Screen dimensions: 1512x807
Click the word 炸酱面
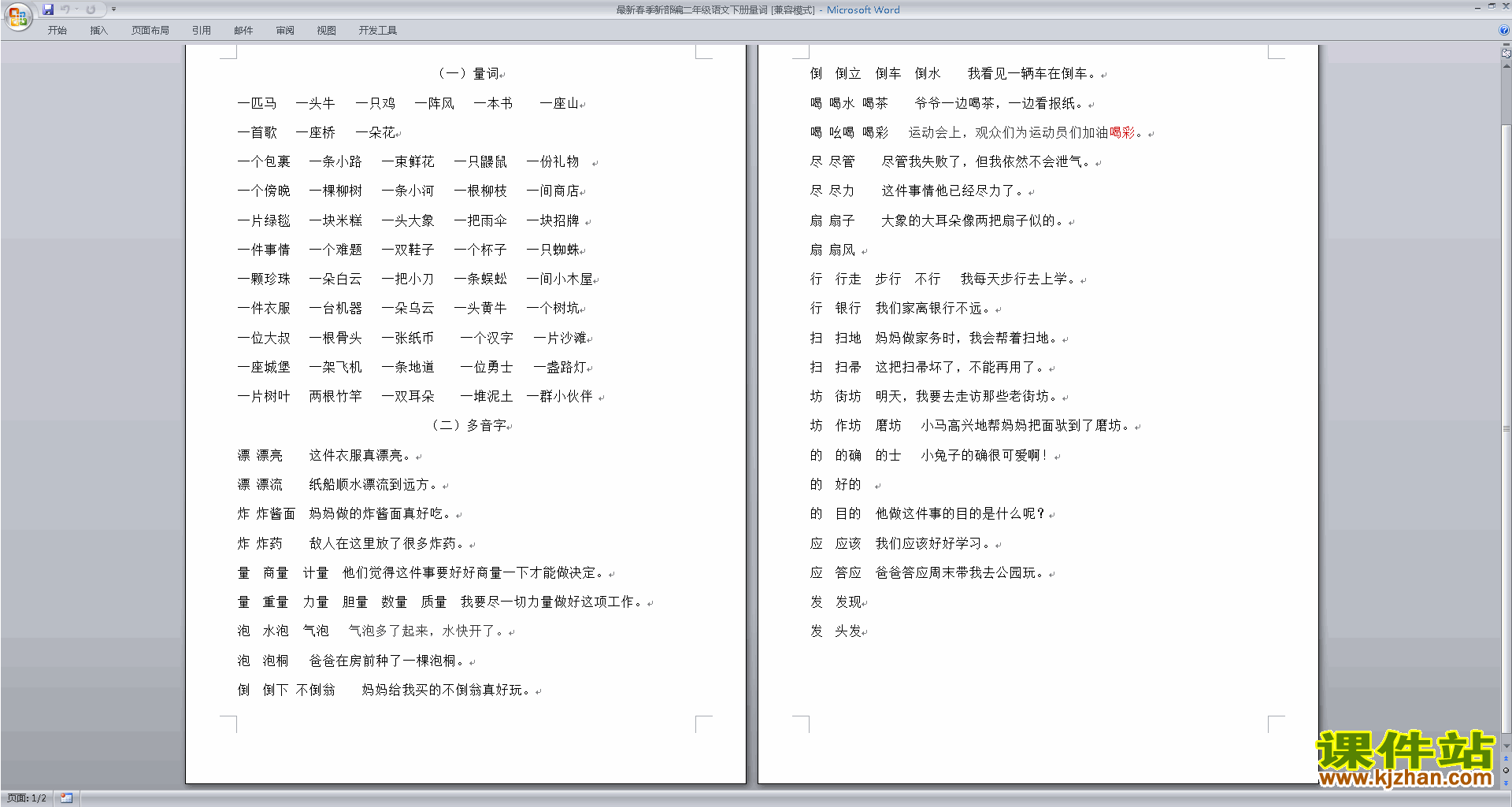tap(276, 513)
